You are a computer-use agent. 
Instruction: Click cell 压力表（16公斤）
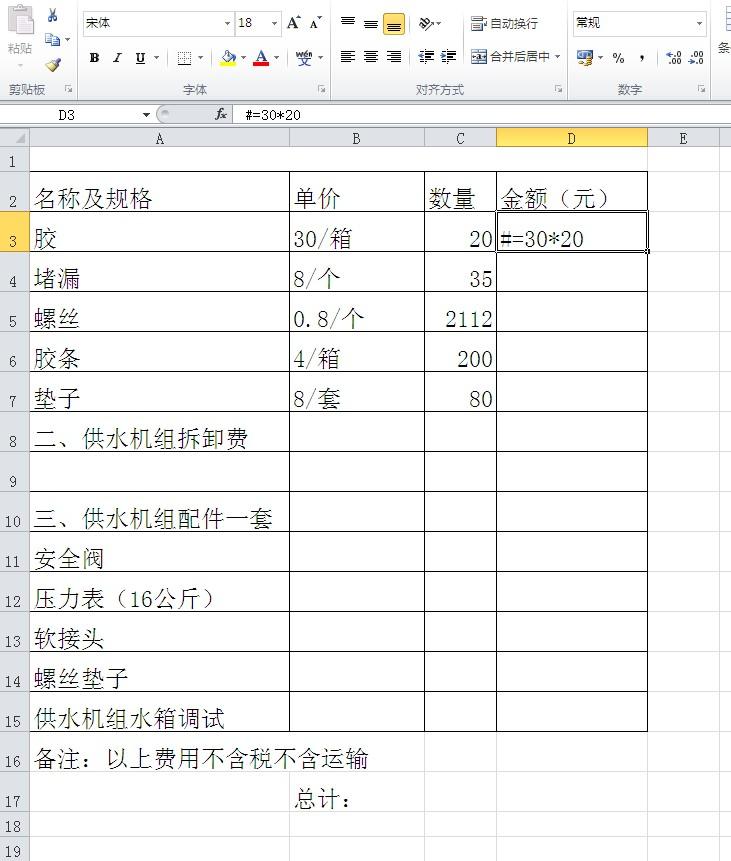(159, 592)
